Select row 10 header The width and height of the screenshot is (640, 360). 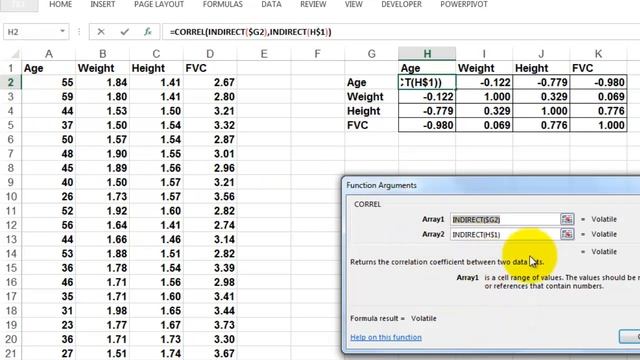[x=11, y=197]
